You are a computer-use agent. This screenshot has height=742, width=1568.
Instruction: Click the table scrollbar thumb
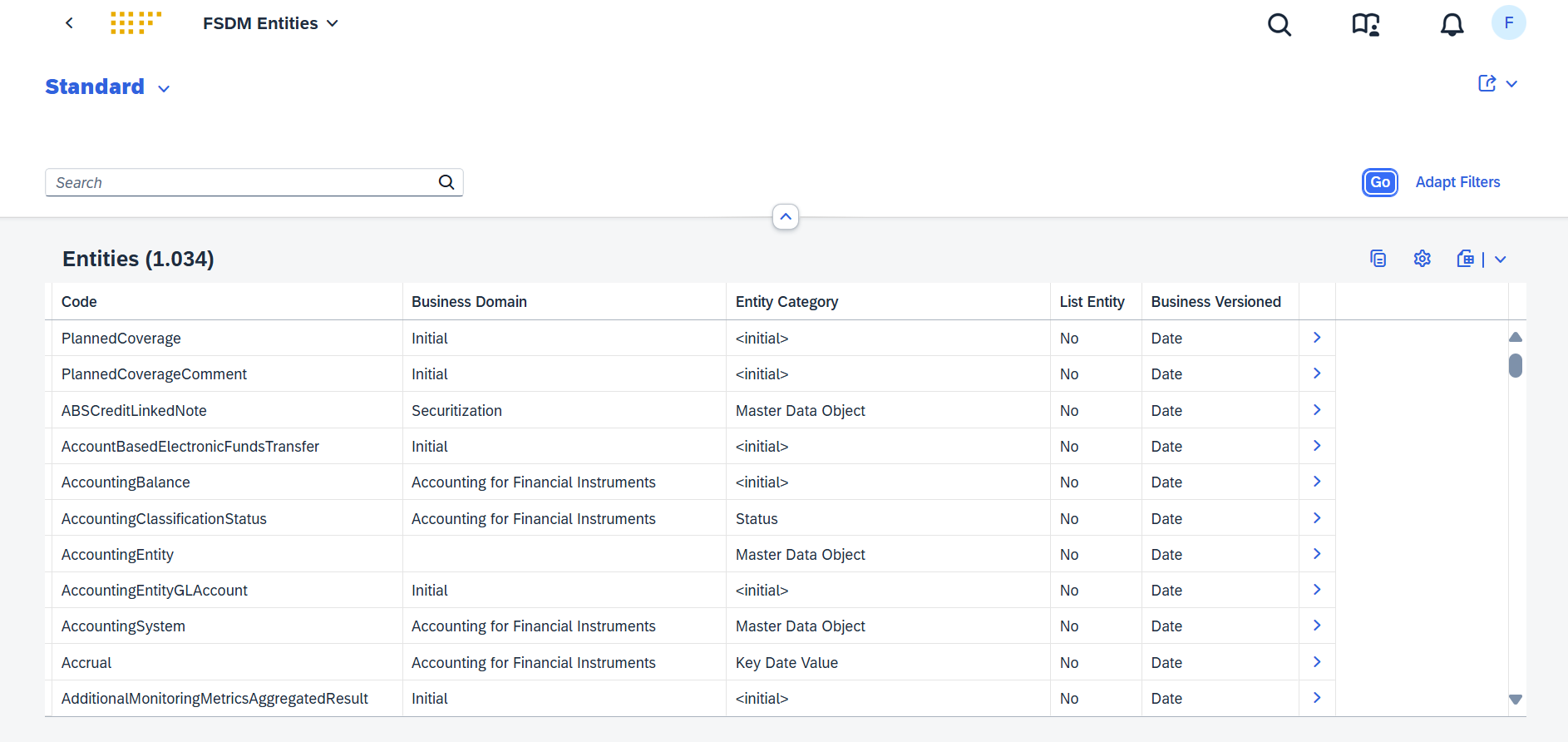click(x=1516, y=365)
